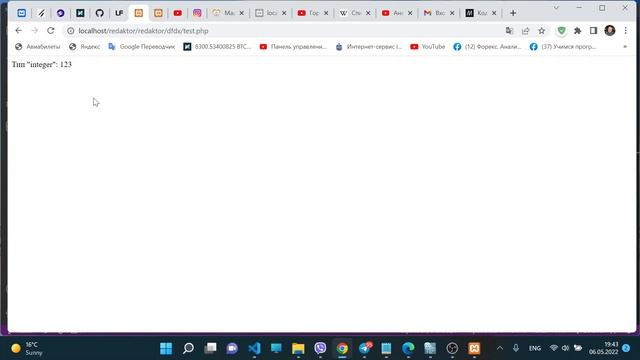Launch Visual Studio Code from taskbar
The image size is (640, 360).
click(254, 348)
